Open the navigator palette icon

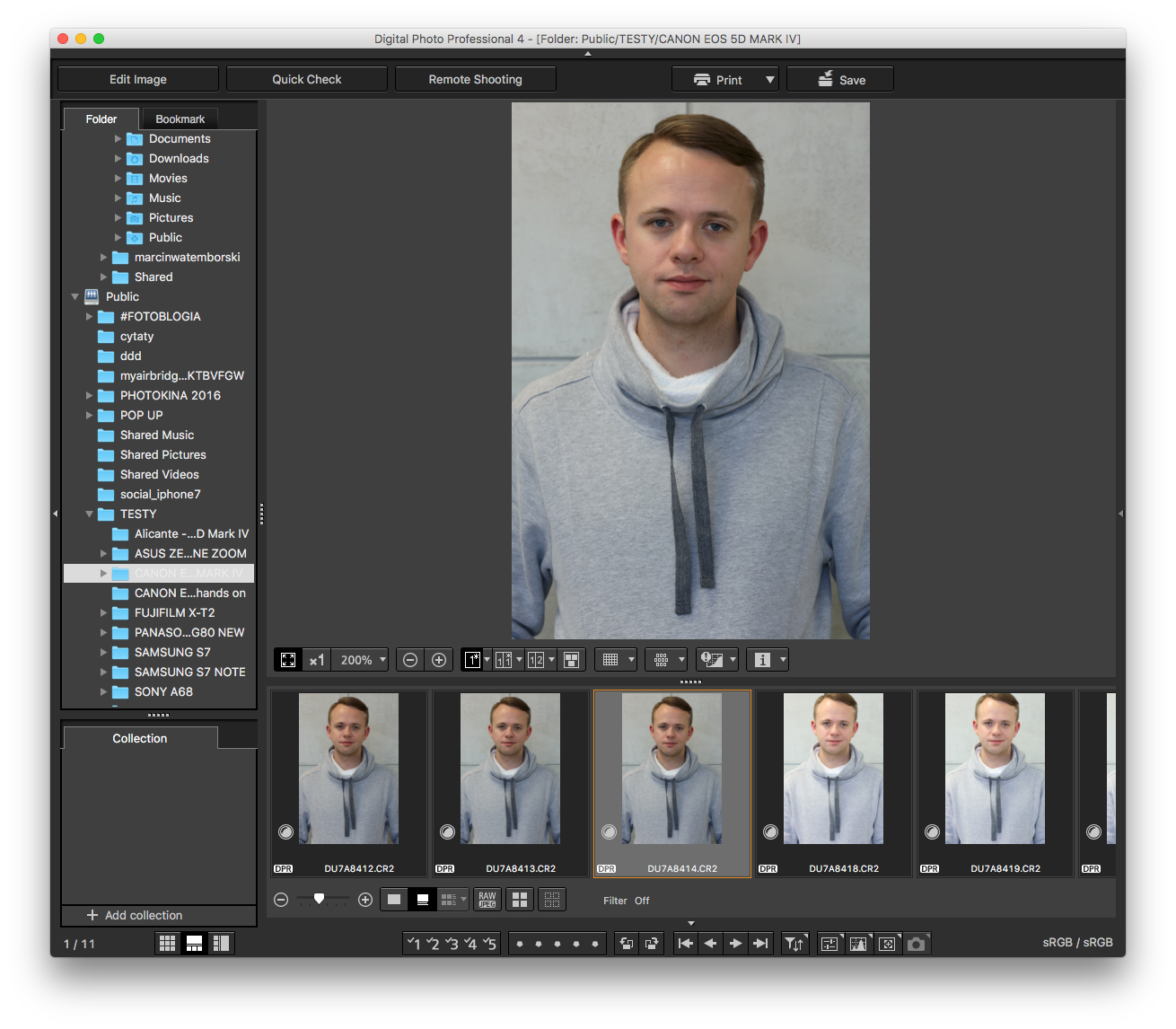pyautogui.click(x=887, y=944)
